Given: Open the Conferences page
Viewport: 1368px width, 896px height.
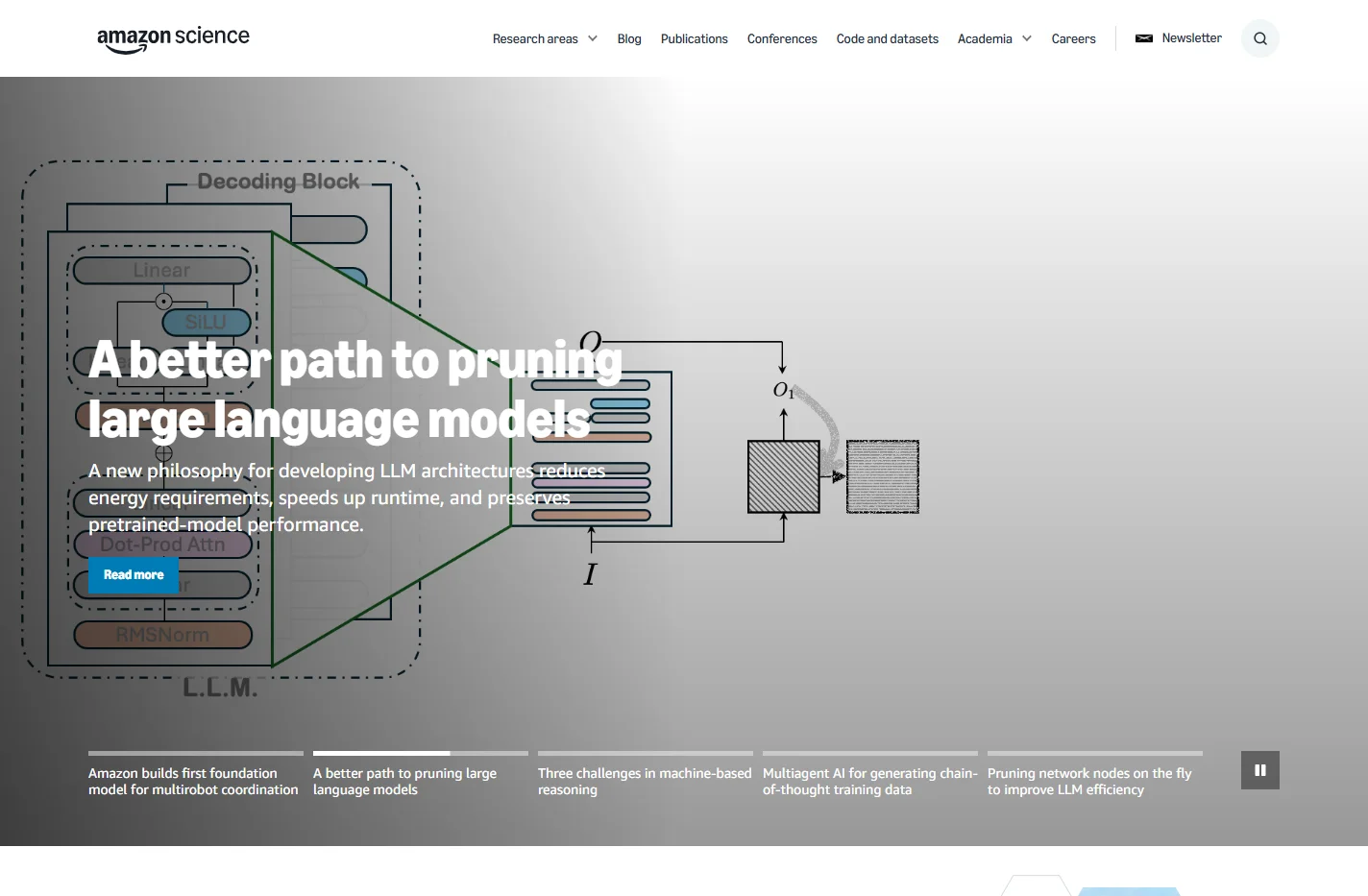Looking at the screenshot, I should click(782, 38).
